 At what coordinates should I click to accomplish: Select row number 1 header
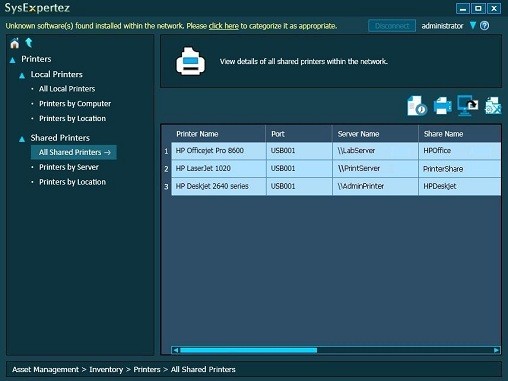click(x=166, y=151)
